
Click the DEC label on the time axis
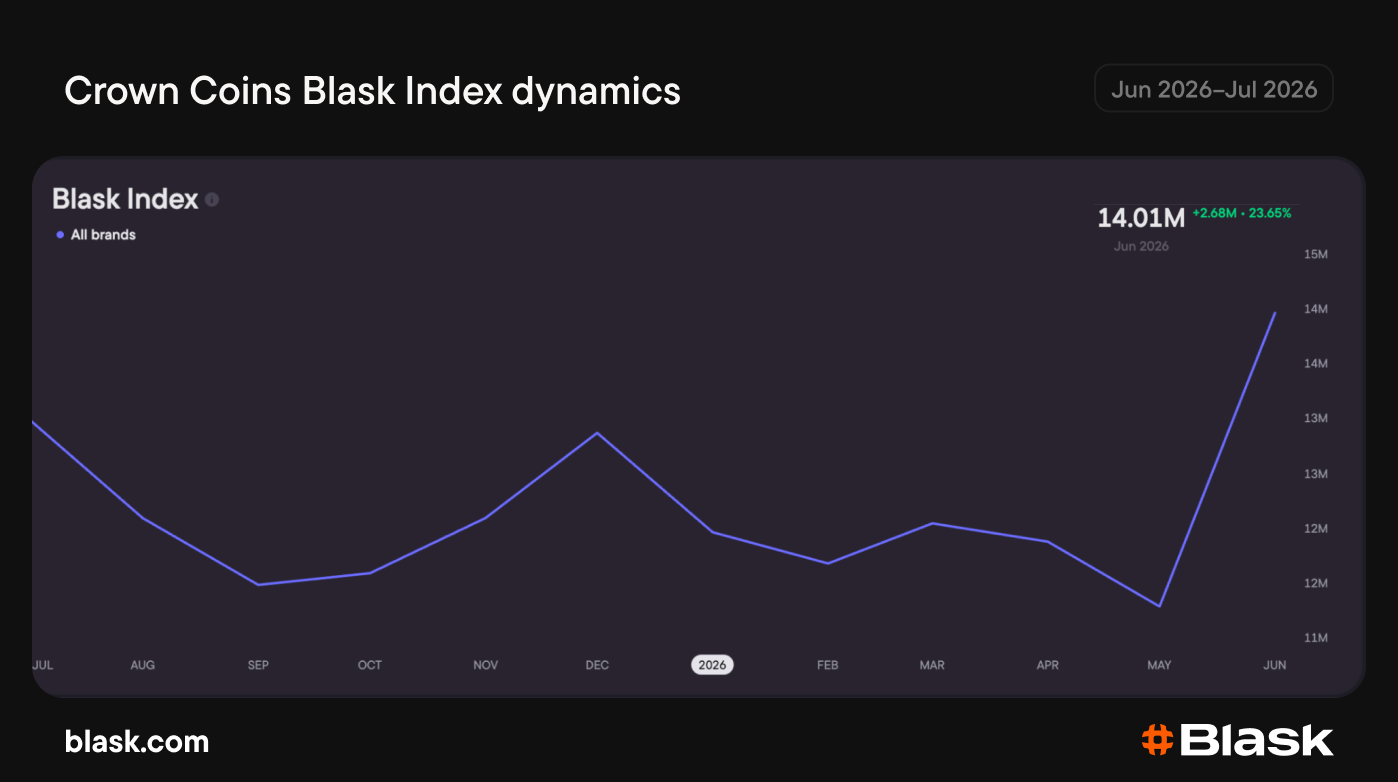pyautogui.click(x=597, y=665)
